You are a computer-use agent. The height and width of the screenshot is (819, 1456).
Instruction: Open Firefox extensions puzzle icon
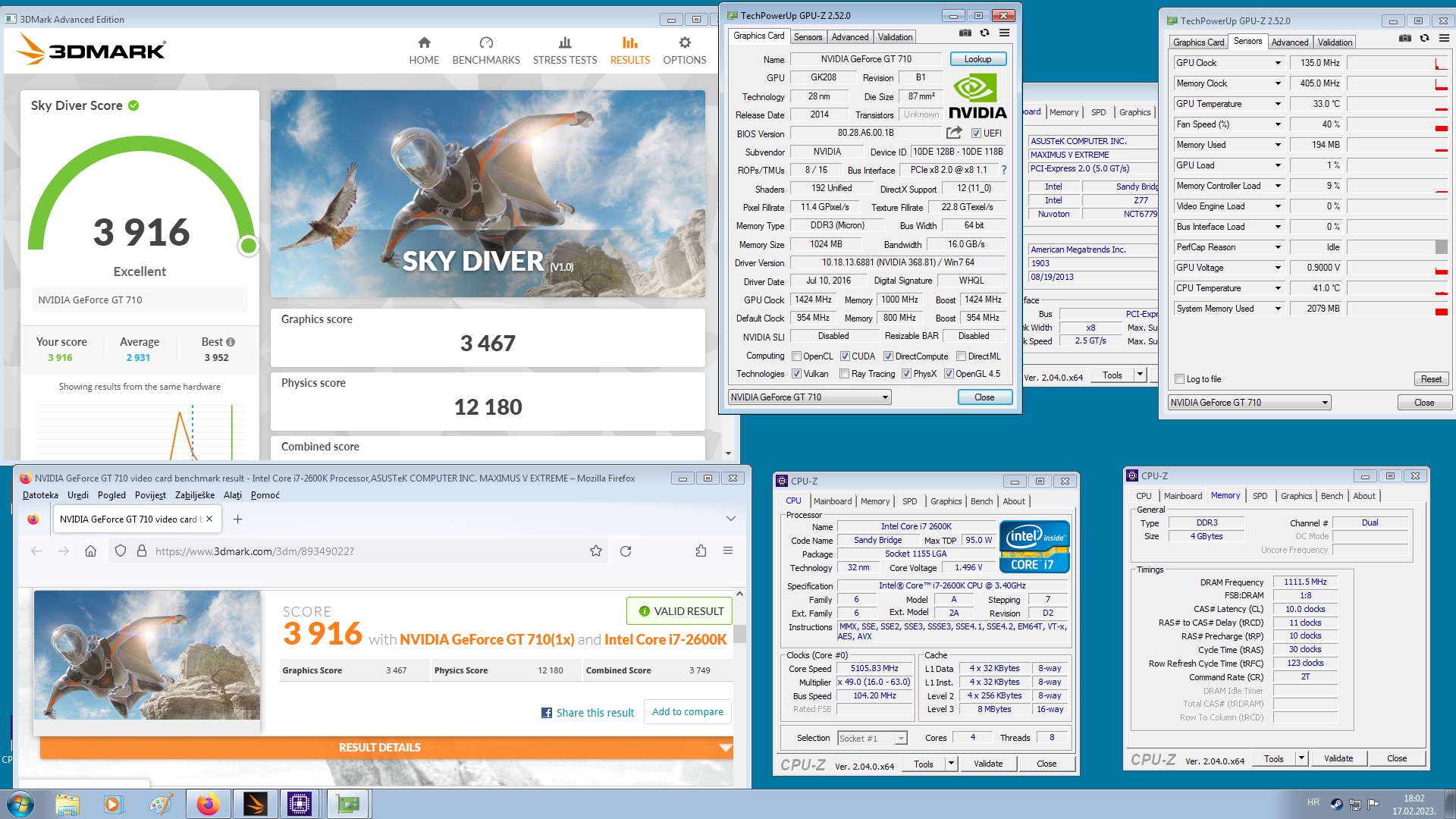[x=701, y=551]
